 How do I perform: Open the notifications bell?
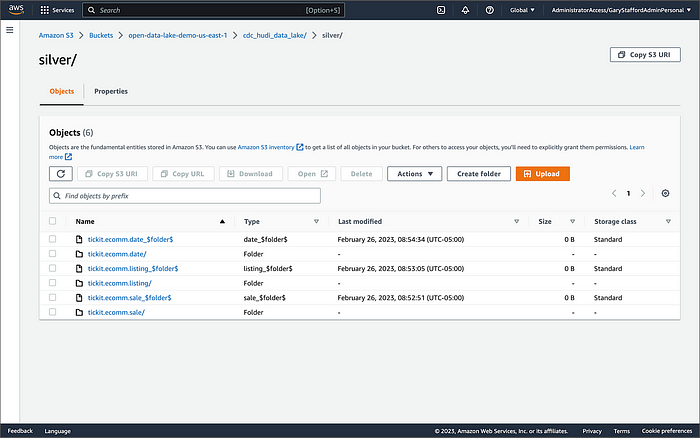(465, 10)
